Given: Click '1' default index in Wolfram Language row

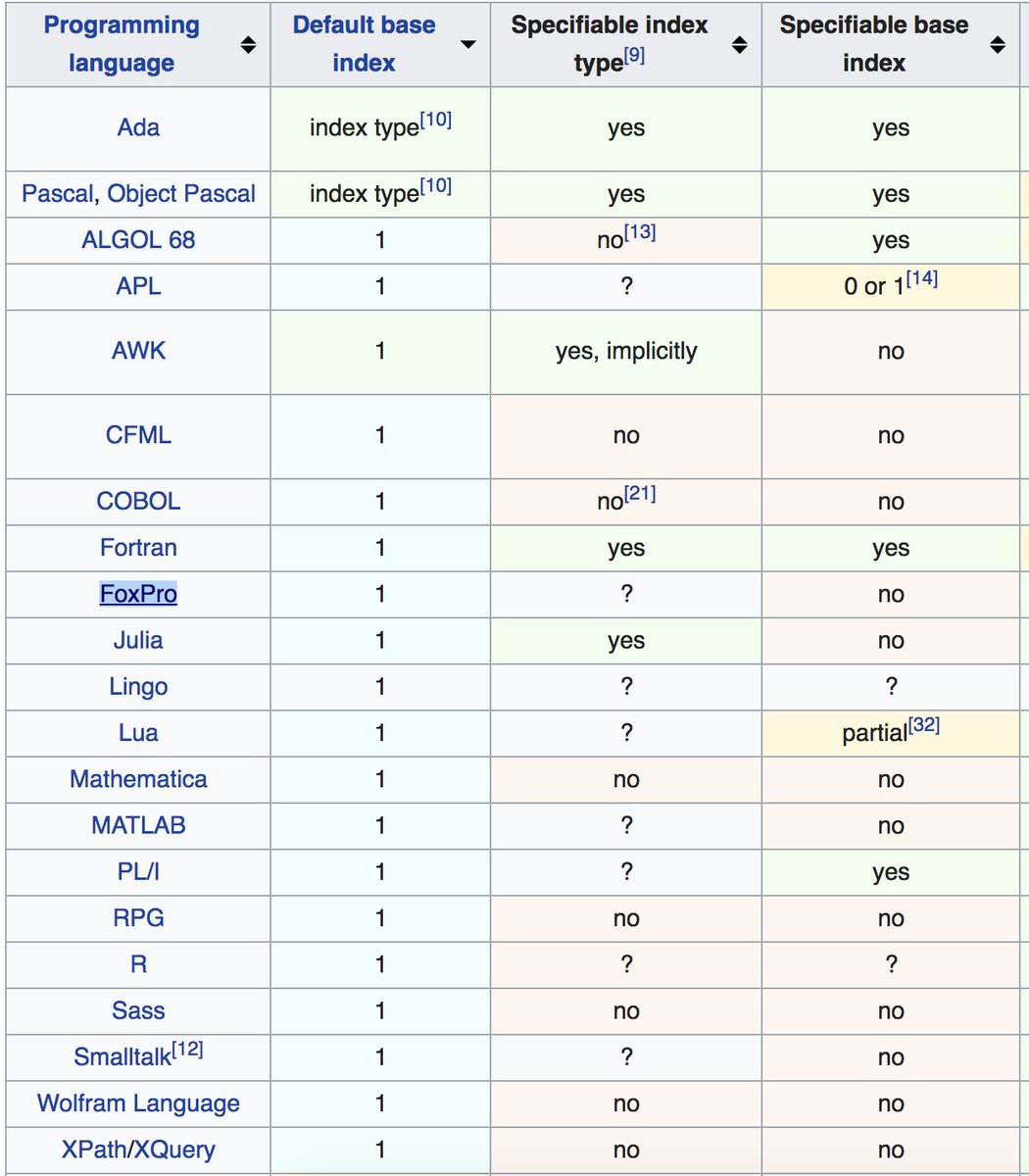Looking at the screenshot, I should point(380,1103).
